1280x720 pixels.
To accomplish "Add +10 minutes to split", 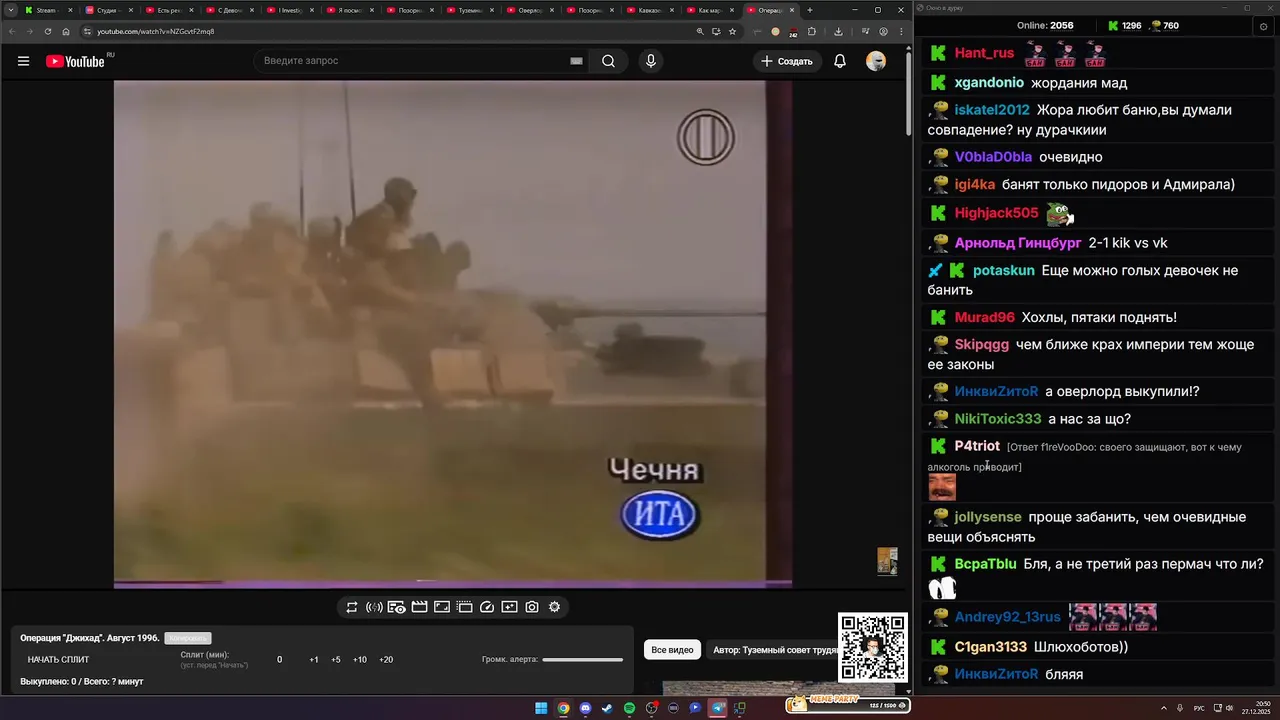I will 360,660.
